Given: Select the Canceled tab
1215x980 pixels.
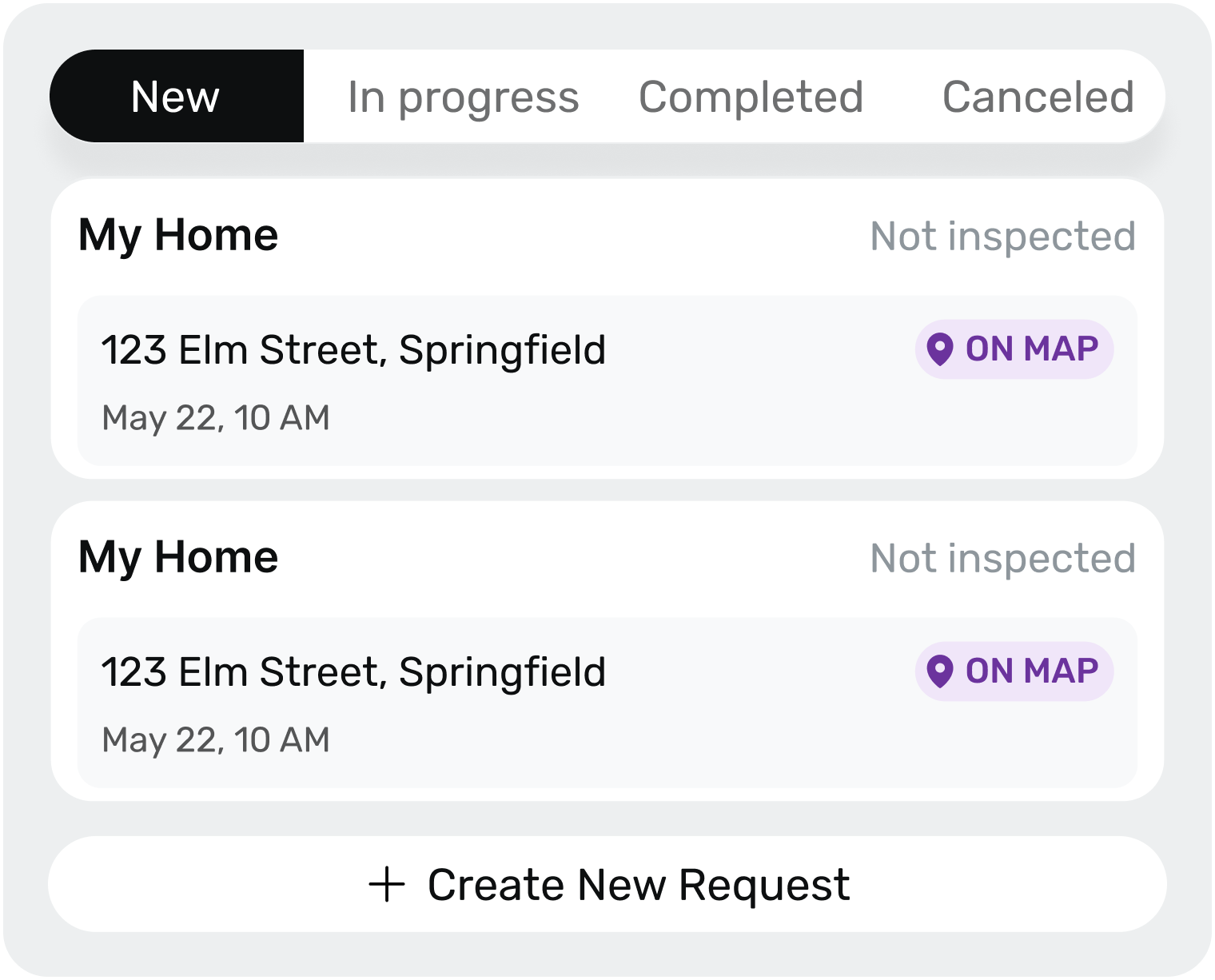Looking at the screenshot, I should (1038, 97).
